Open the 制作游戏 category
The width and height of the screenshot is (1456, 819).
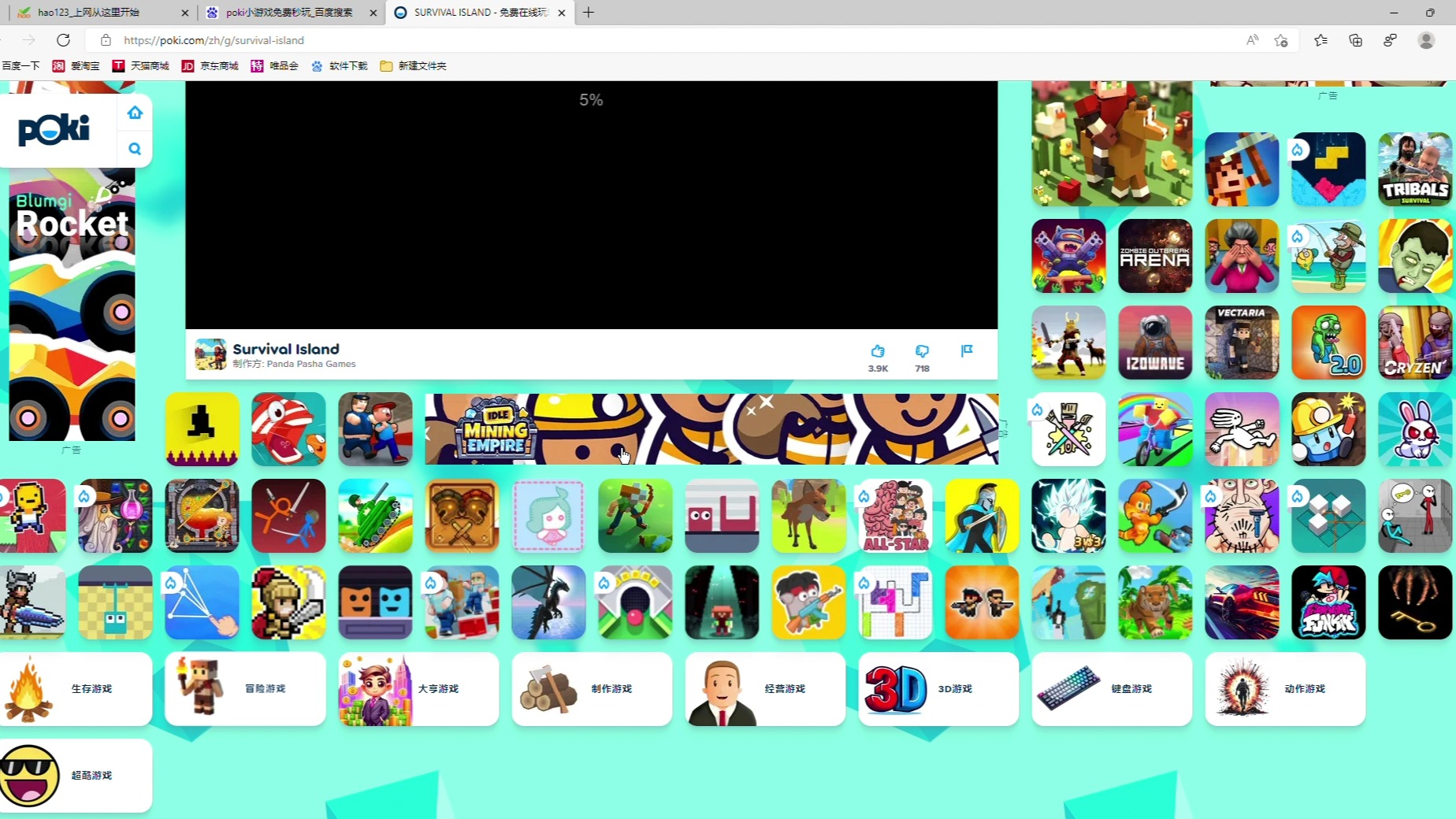592,689
